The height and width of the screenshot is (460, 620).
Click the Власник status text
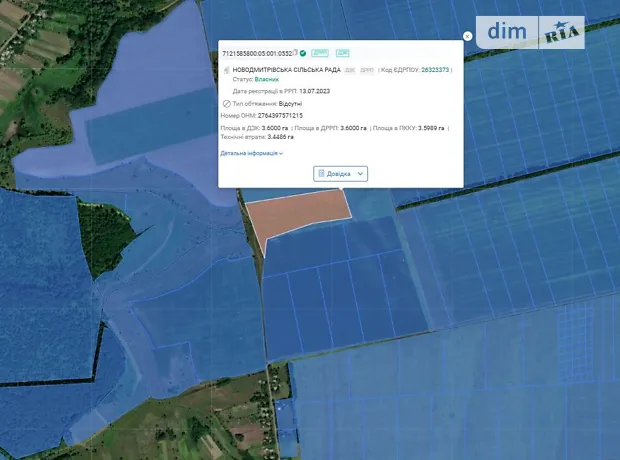coord(266,79)
